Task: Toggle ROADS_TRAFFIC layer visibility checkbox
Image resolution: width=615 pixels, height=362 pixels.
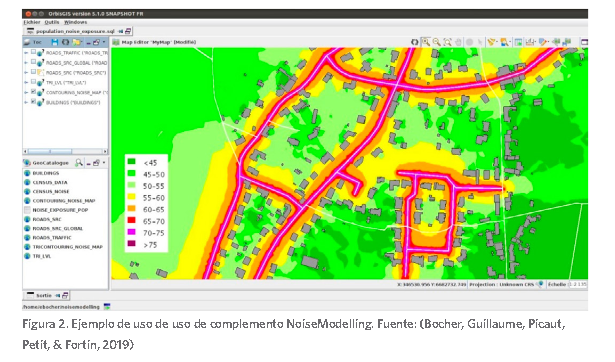Action: [x=33, y=52]
